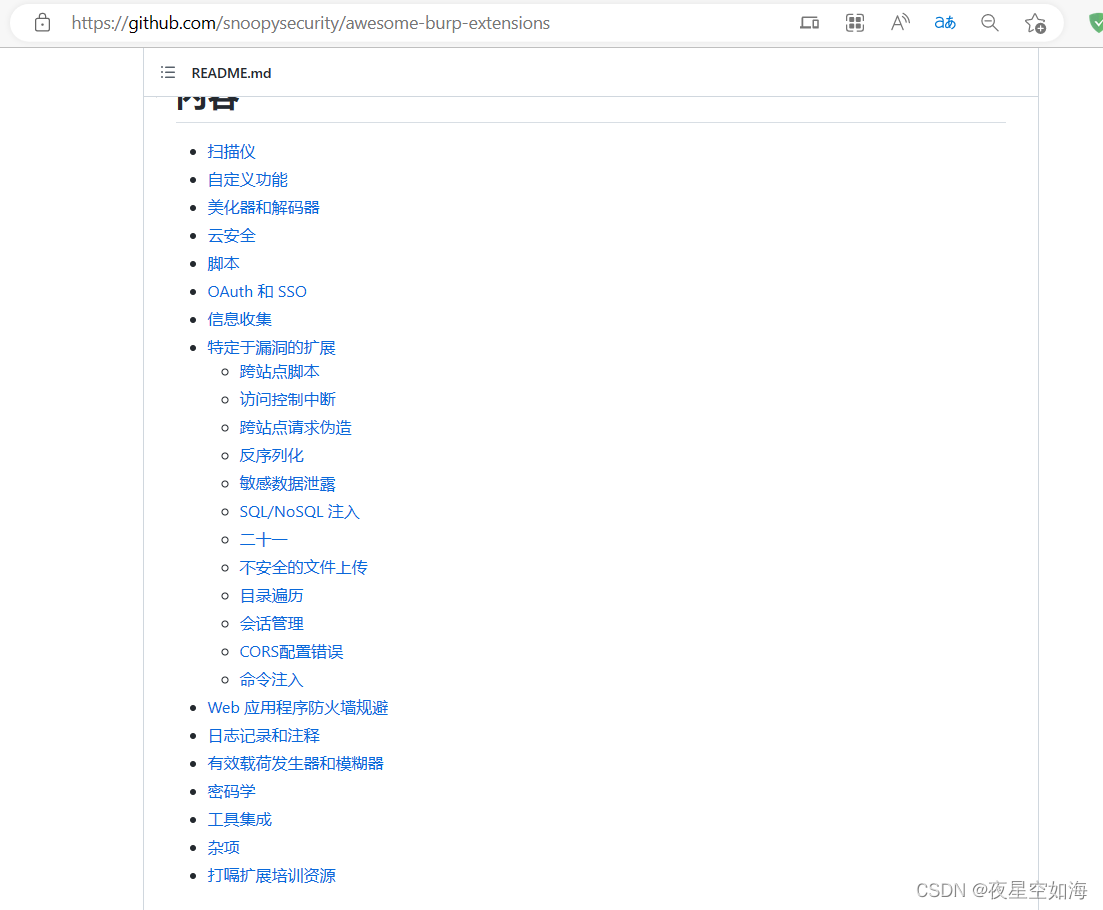Open 跨站点请求伪造 link
This screenshot has width=1103, height=910.
[295, 428]
